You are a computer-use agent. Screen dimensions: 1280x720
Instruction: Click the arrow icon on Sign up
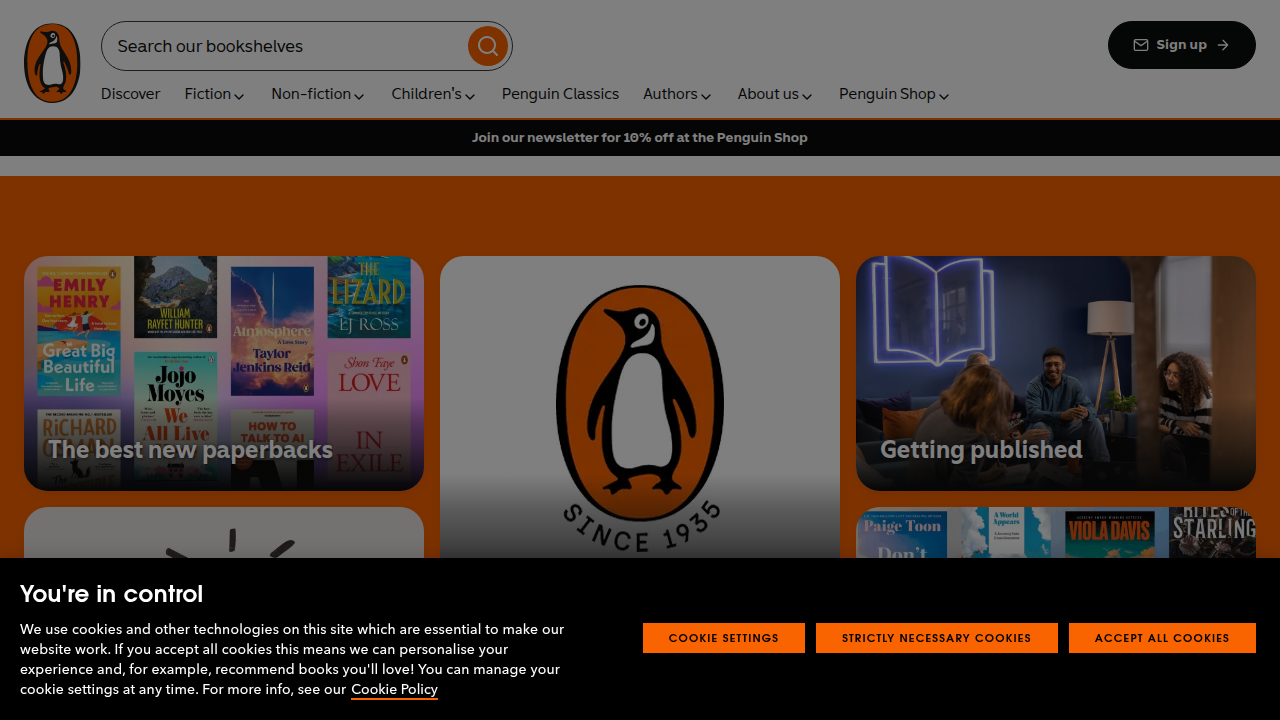[x=1223, y=45]
